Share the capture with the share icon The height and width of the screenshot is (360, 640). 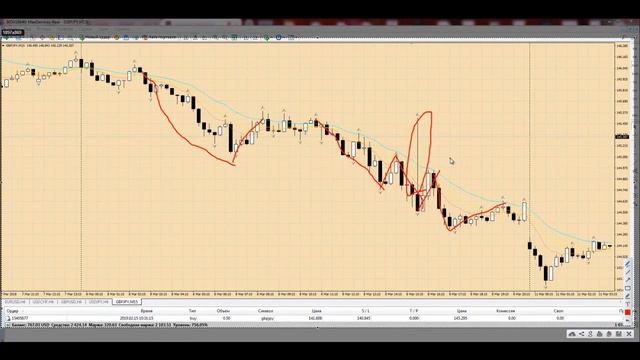[x=582, y=334]
